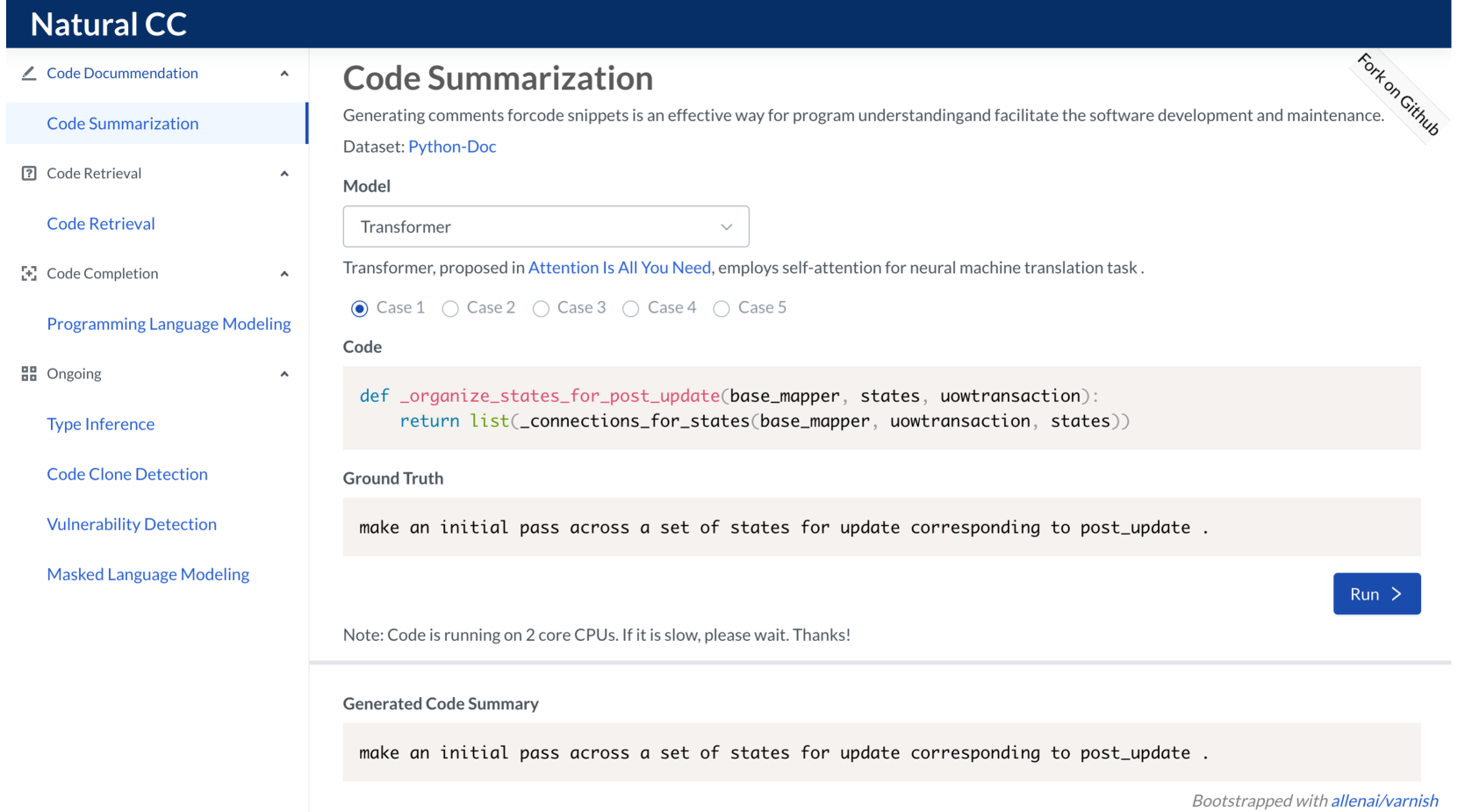Collapse the Ongoing section chevron
1458x812 pixels.
284,374
